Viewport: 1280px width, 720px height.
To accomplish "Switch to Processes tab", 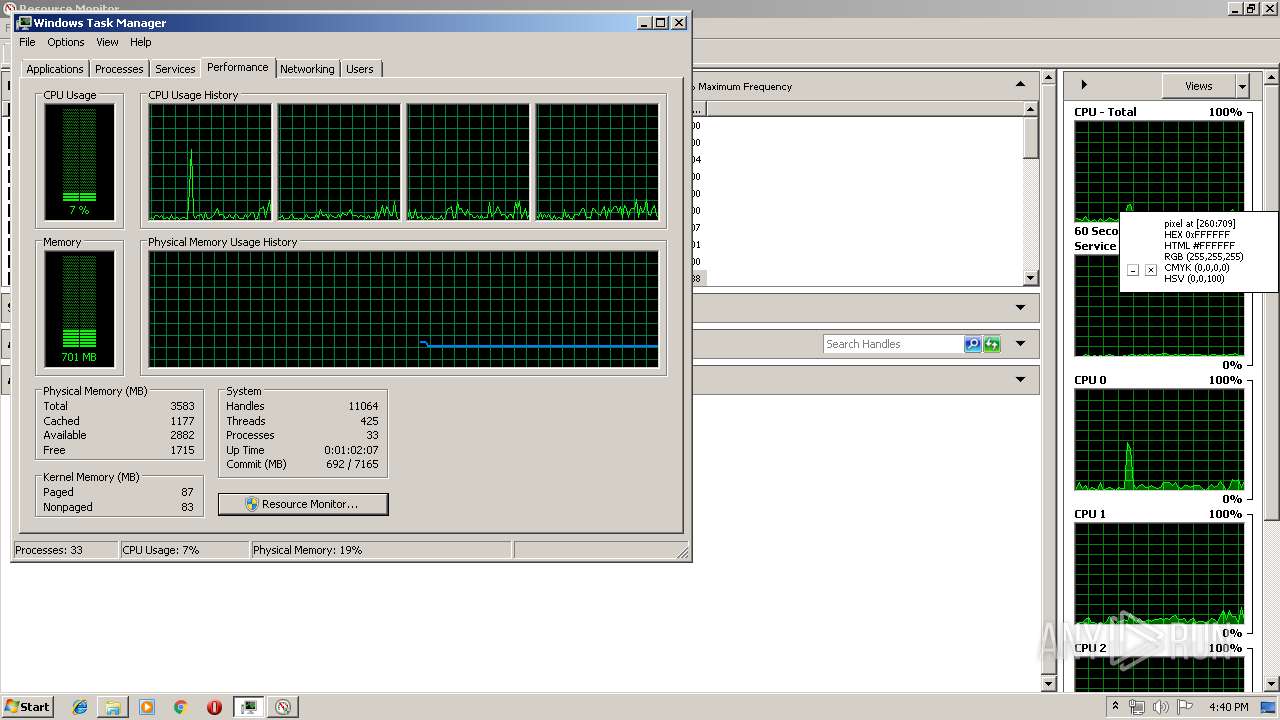I will (x=119, y=69).
